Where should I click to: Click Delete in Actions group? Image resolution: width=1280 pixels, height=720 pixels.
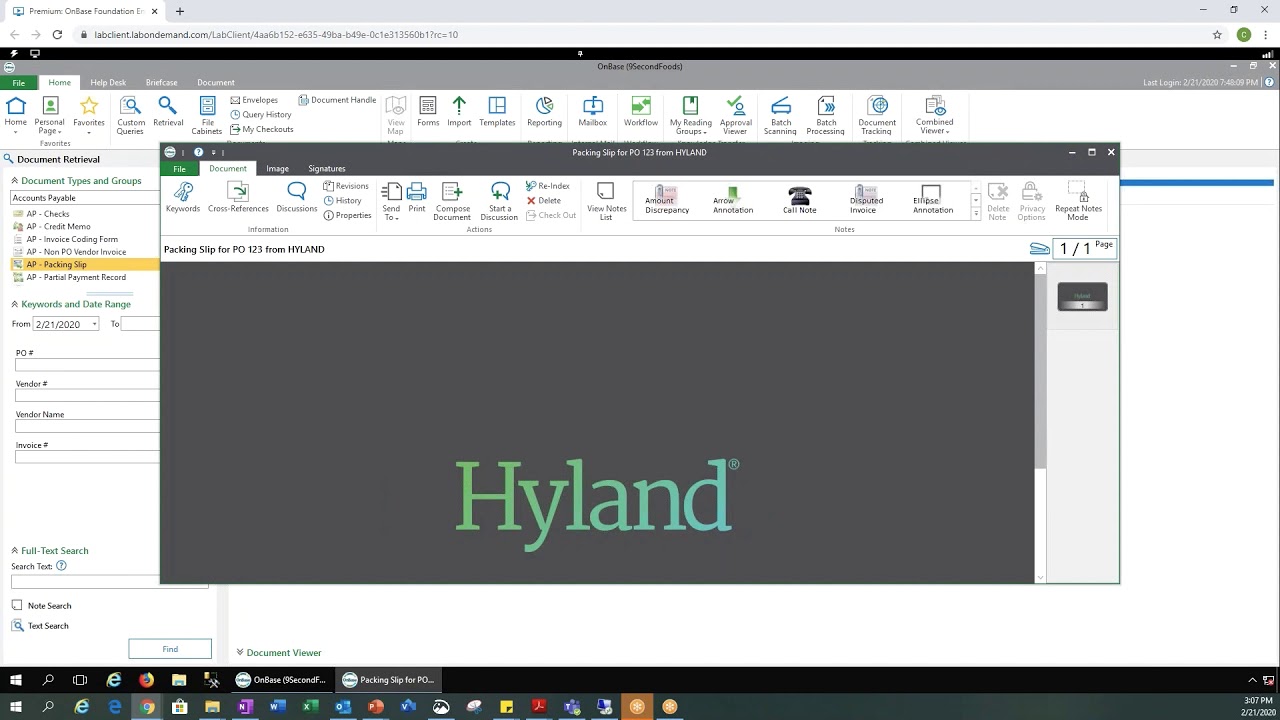pyautogui.click(x=544, y=201)
